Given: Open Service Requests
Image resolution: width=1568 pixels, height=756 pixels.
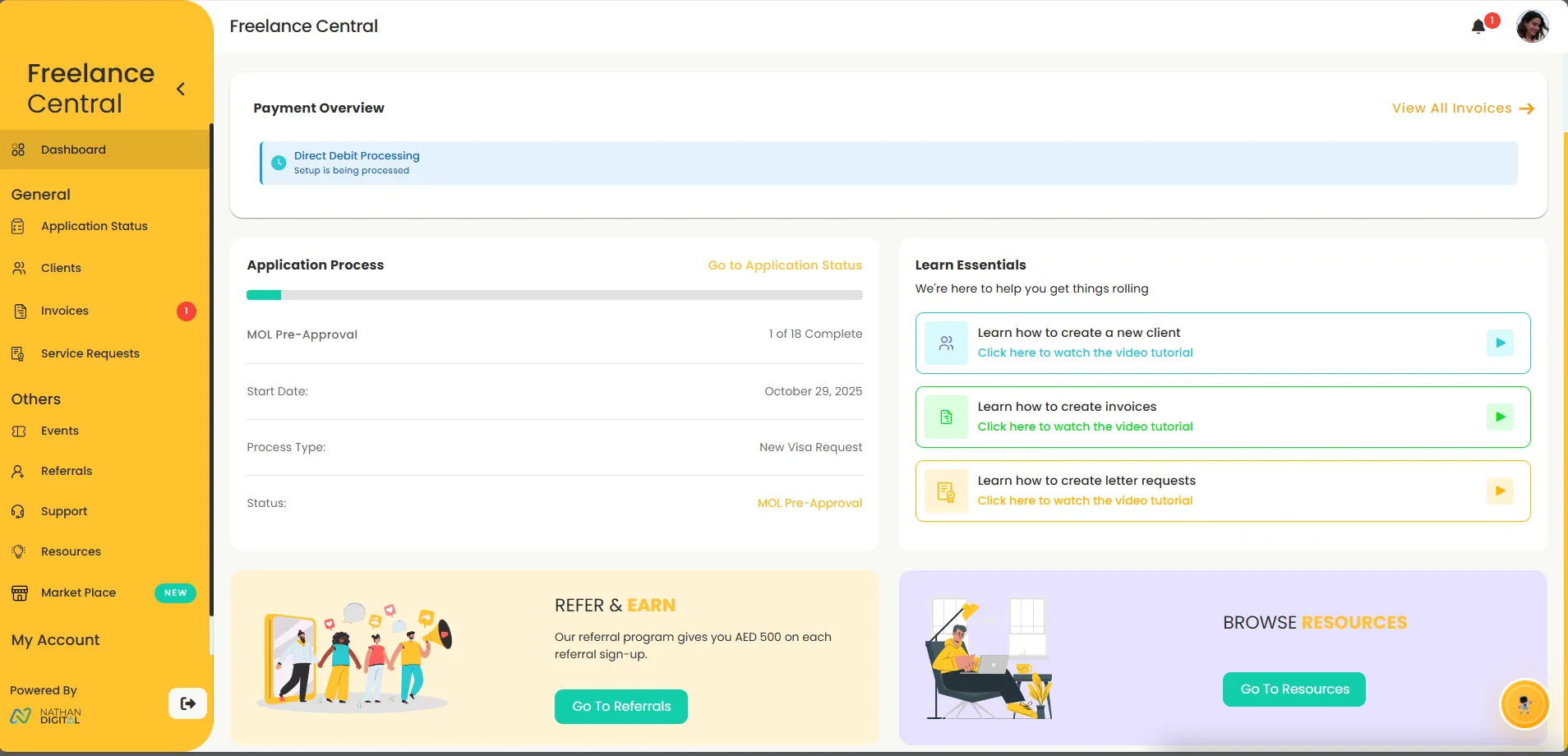Looking at the screenshot, I should pos(89,353).
